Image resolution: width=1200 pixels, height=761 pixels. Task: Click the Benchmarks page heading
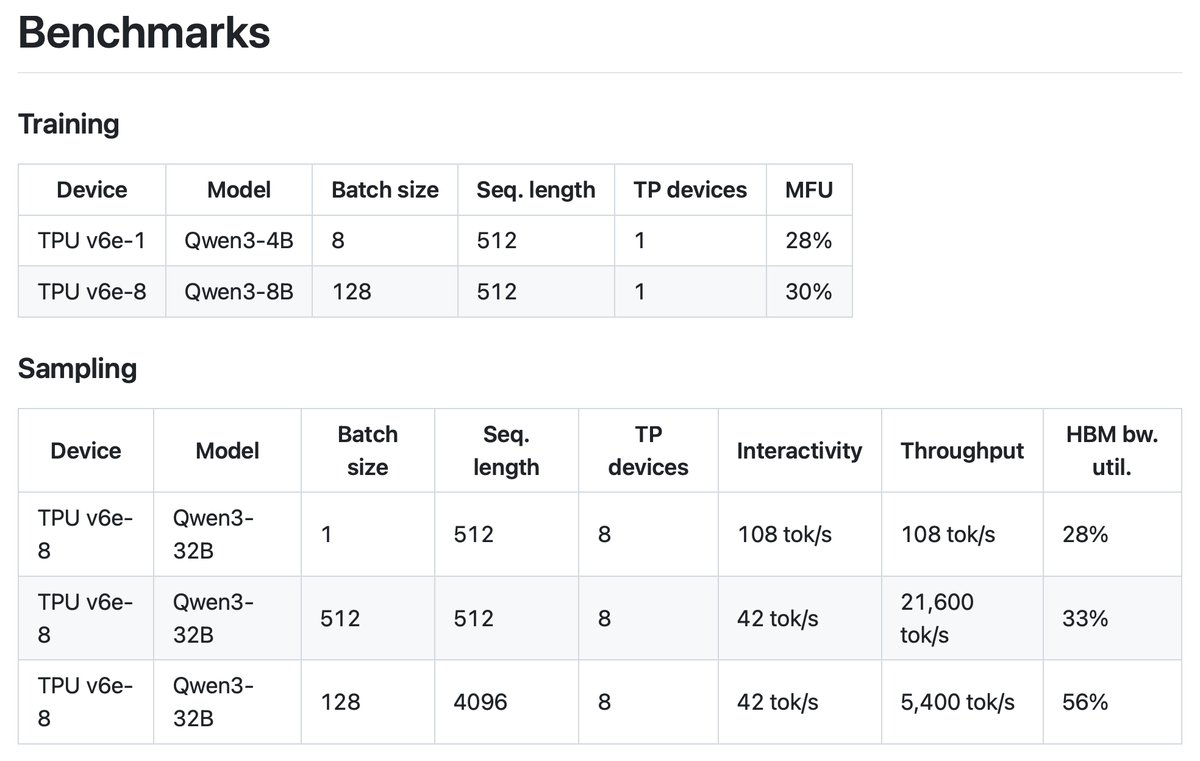[144, 33]
